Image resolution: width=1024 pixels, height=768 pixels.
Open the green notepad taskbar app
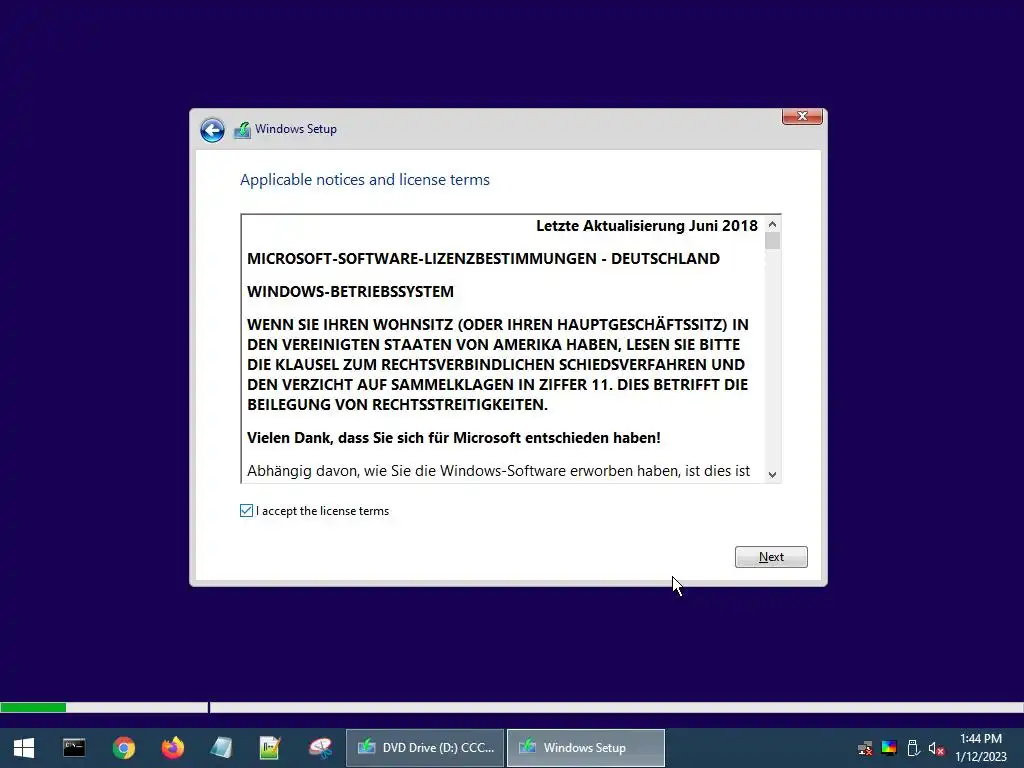click(270, 748)
